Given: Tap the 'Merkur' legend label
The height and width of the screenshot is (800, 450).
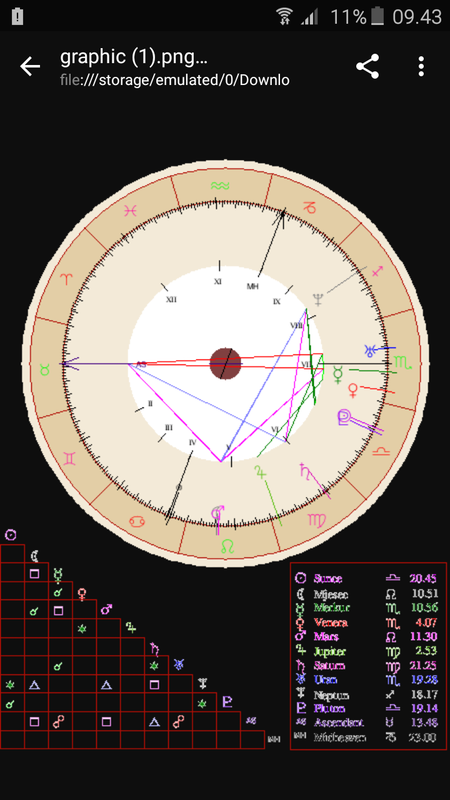Looking at the screenshot, I should coord(332,608).
